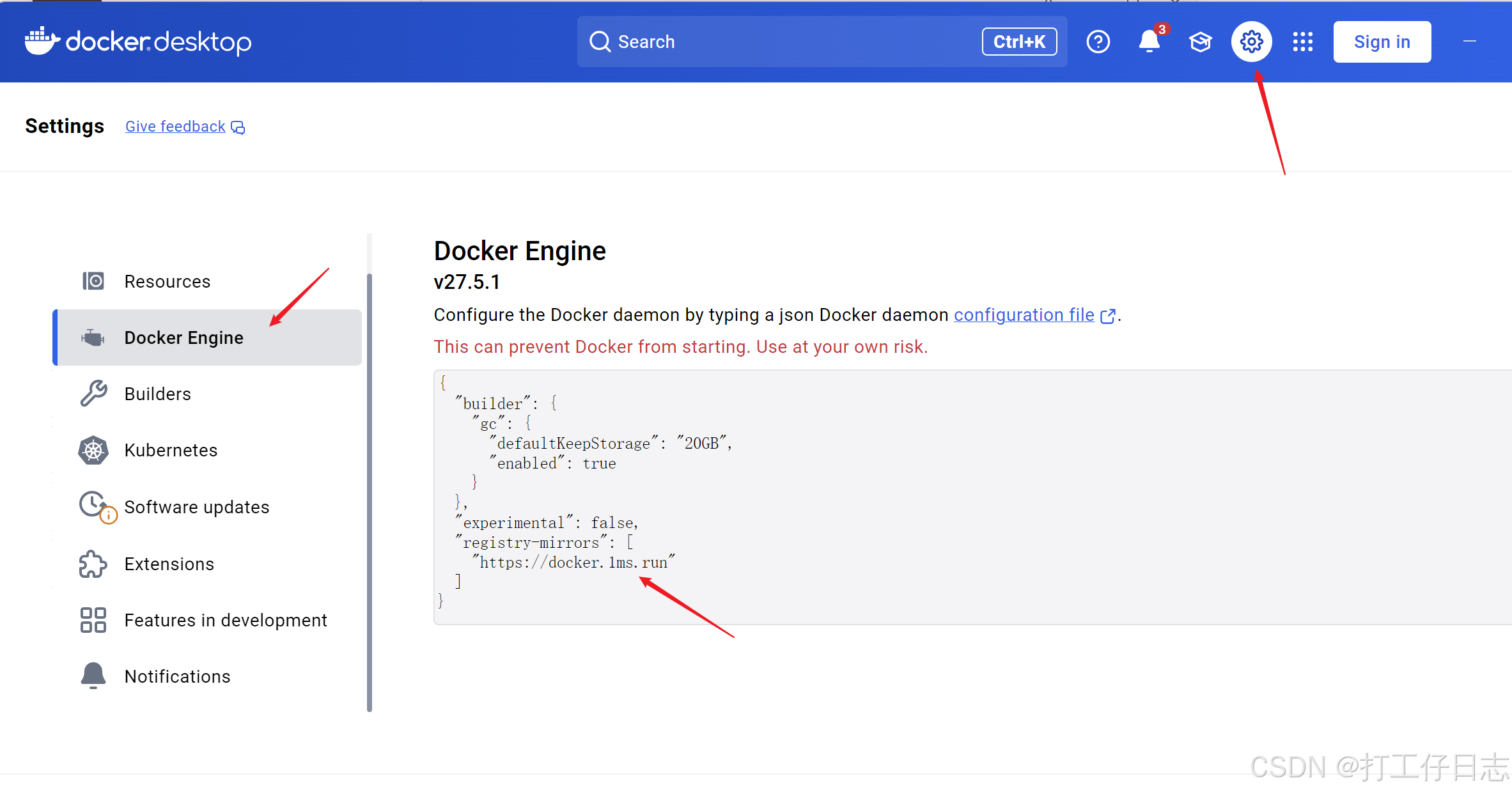Select Docker Engine in settings sidebar
This screenshot has width=1512, height=792.
point(184,338)
